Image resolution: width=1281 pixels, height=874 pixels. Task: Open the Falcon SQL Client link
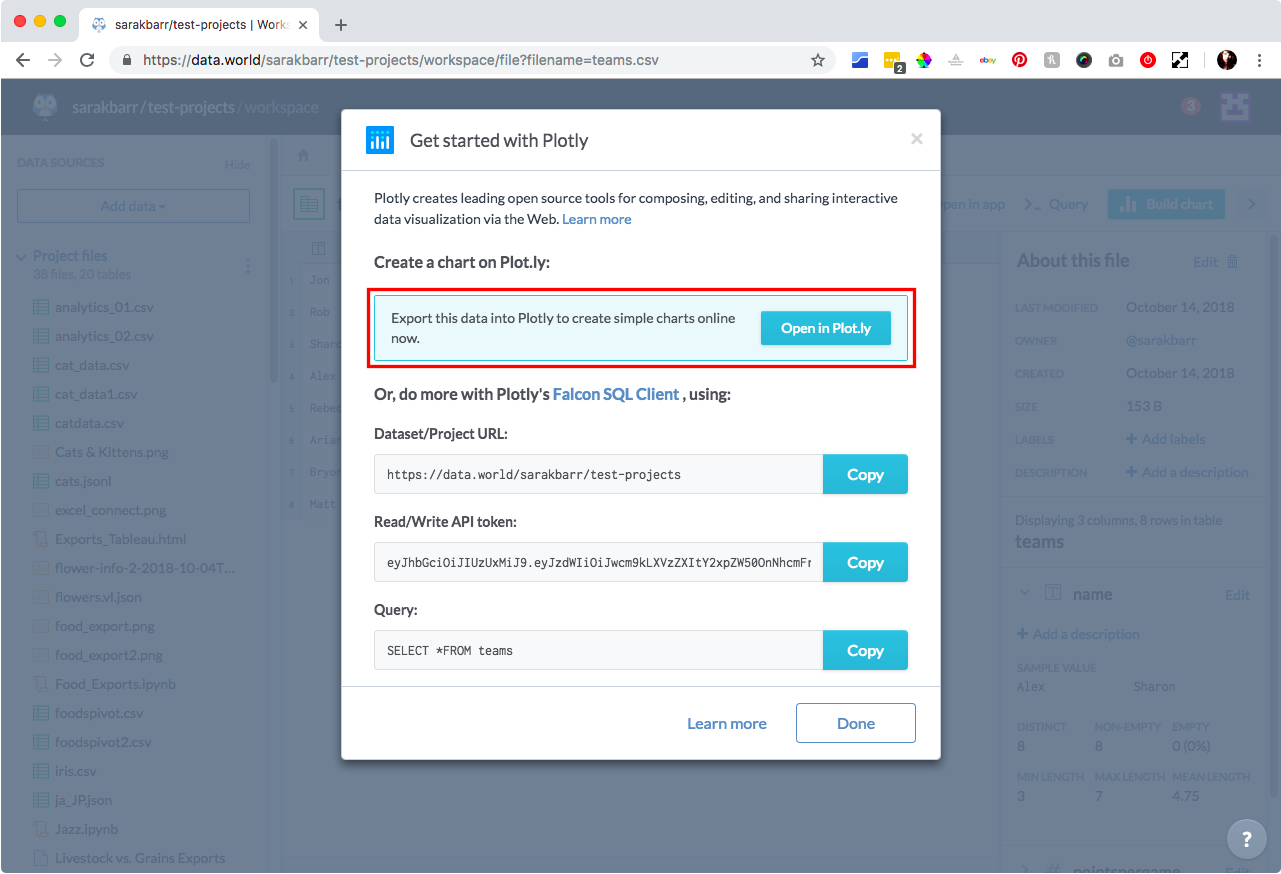(x=616, y=394)
